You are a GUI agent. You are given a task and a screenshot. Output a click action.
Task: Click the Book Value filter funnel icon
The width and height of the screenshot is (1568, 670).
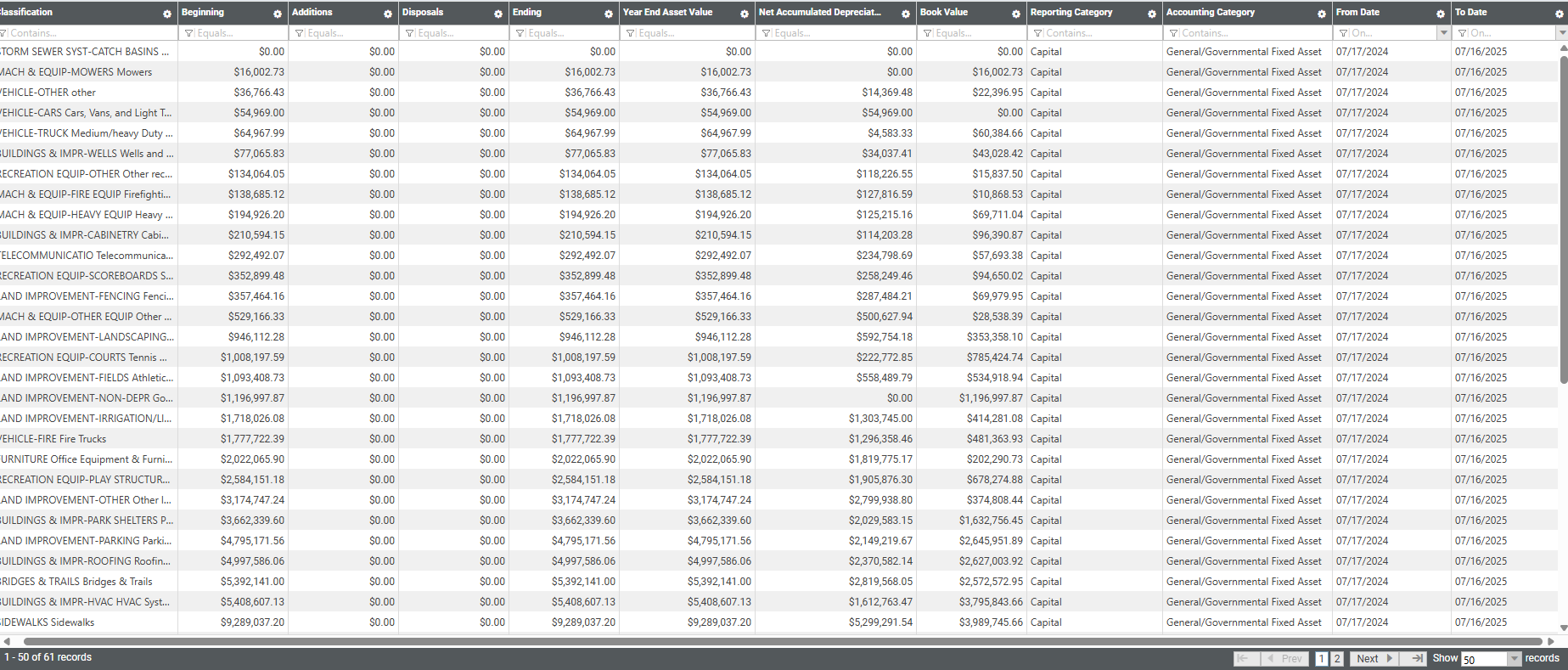(x=927, y=33)
